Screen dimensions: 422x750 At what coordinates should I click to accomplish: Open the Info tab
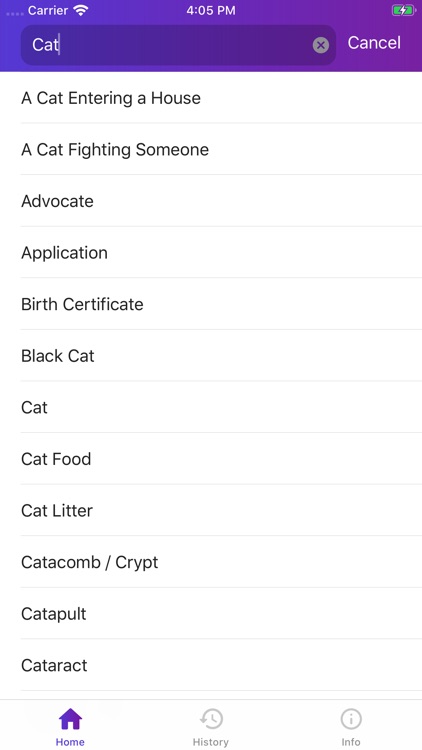click(x=351, y=727)
